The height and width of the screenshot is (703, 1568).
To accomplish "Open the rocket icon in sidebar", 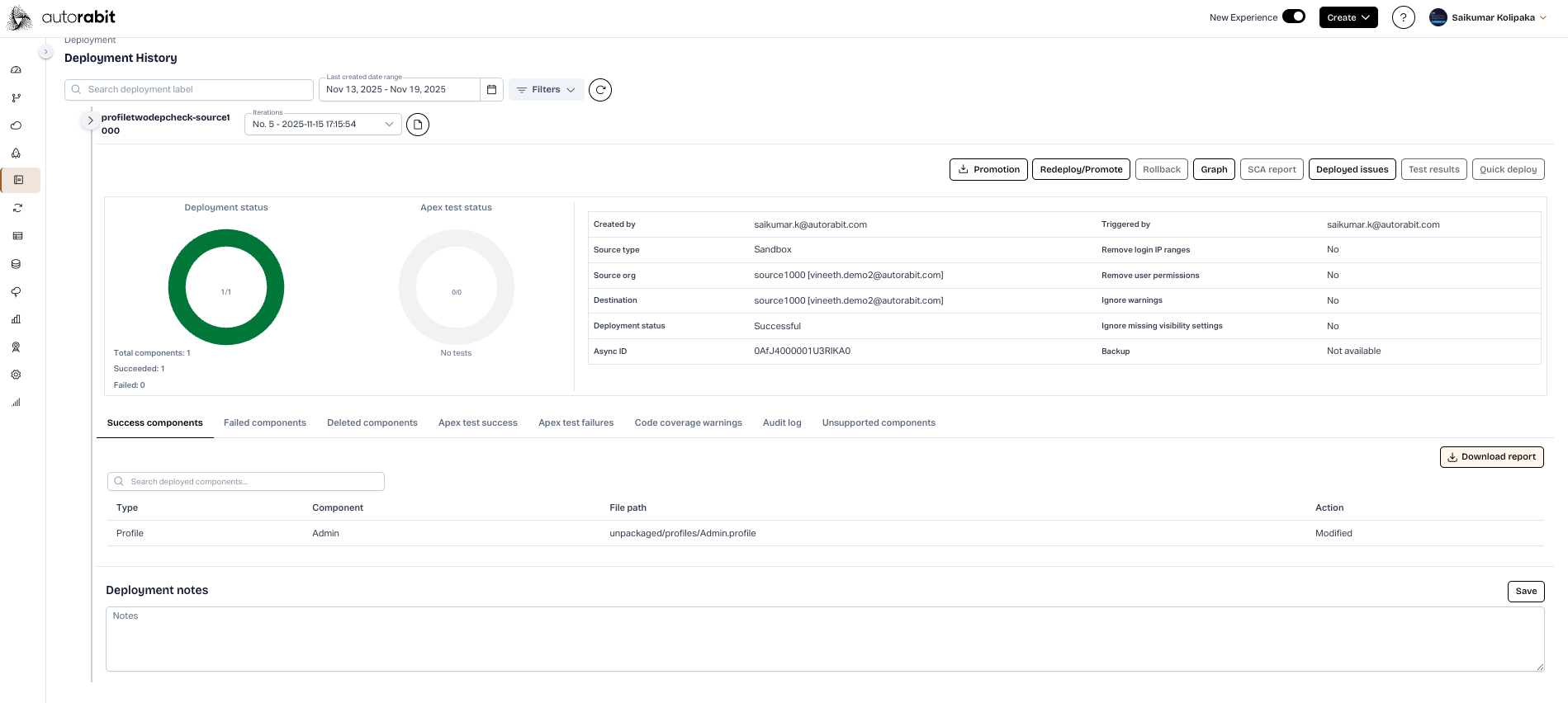I will (16, 153).
